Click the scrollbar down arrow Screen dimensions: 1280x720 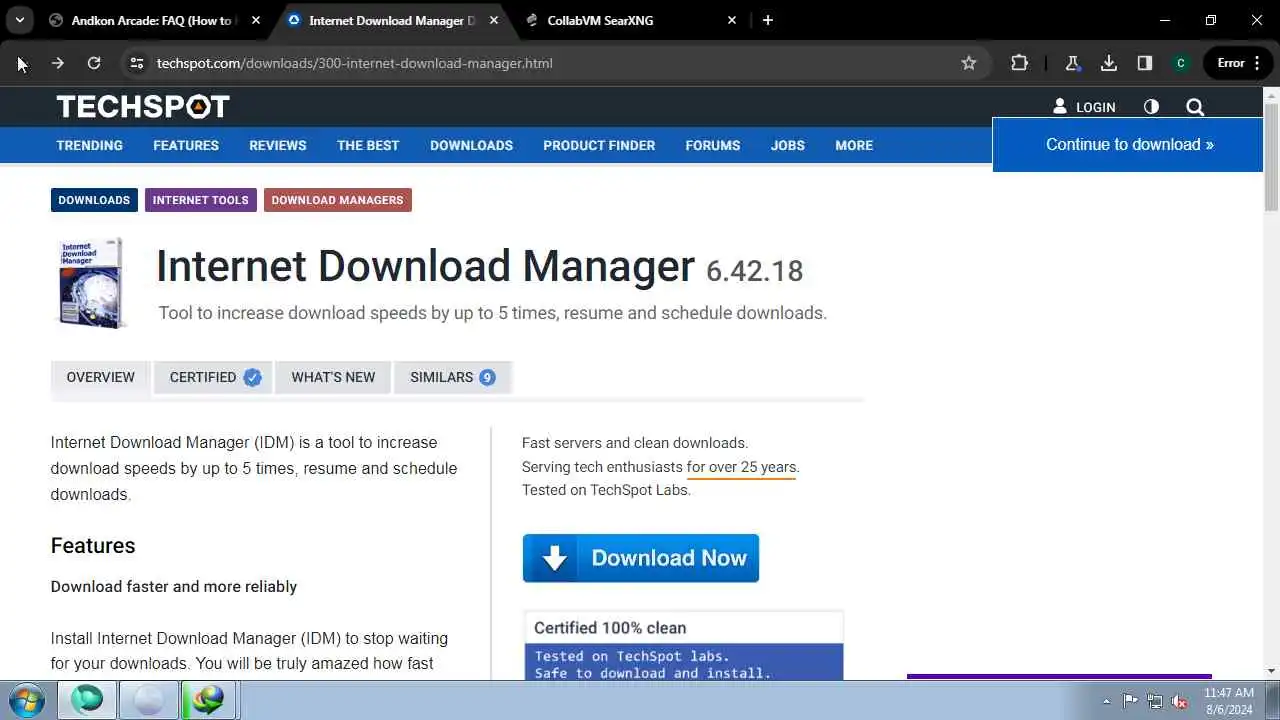[x=1271, y=671]
